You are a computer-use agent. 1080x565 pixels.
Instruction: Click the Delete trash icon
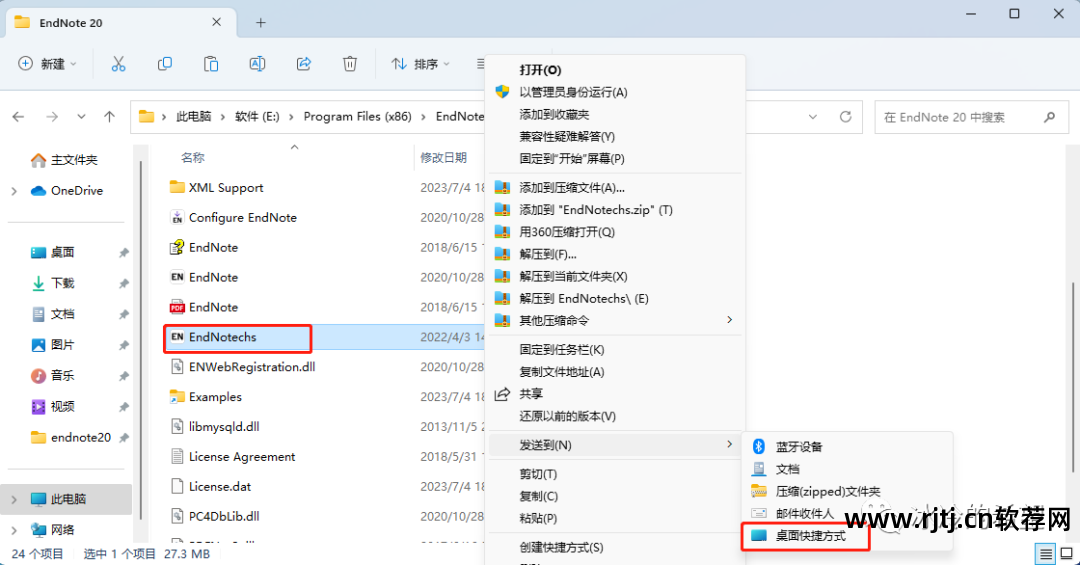(x=350, y=64)
